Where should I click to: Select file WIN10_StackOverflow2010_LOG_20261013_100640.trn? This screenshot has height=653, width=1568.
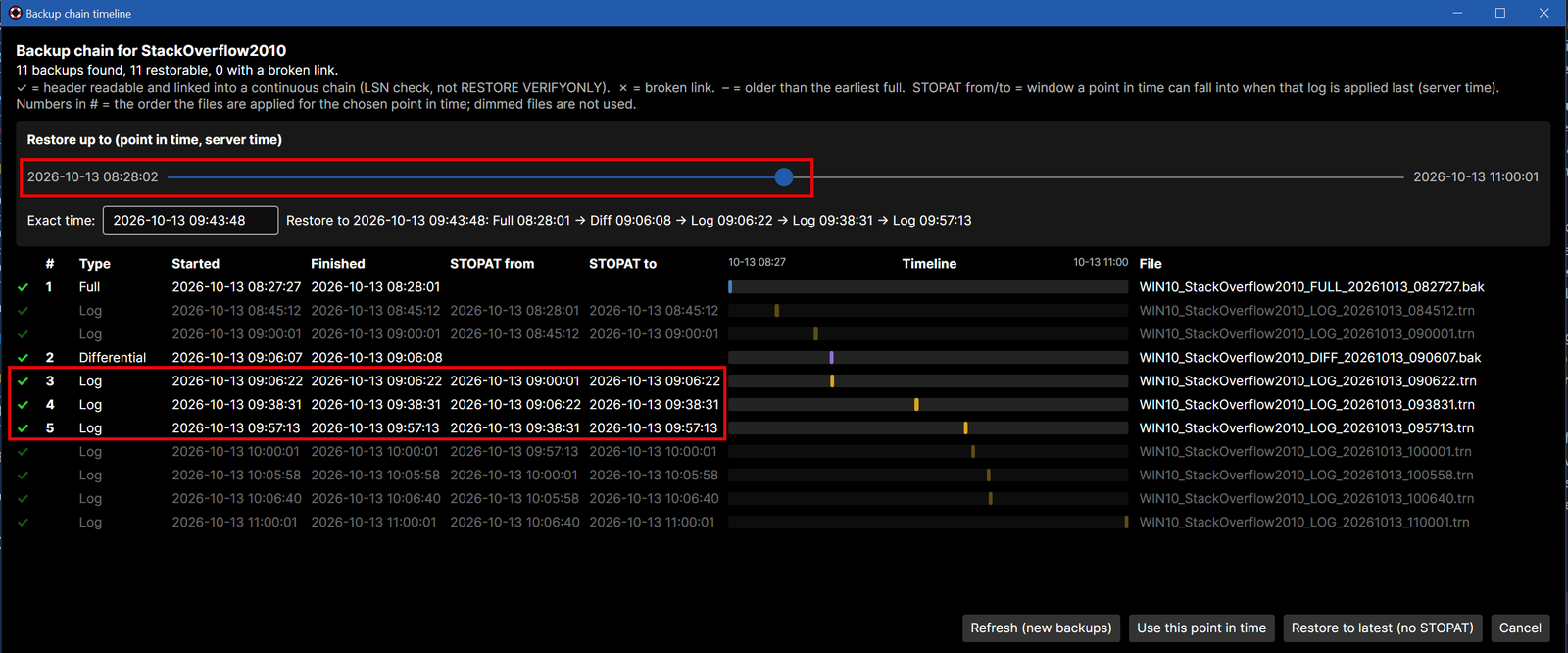(x=1306, y=499)
